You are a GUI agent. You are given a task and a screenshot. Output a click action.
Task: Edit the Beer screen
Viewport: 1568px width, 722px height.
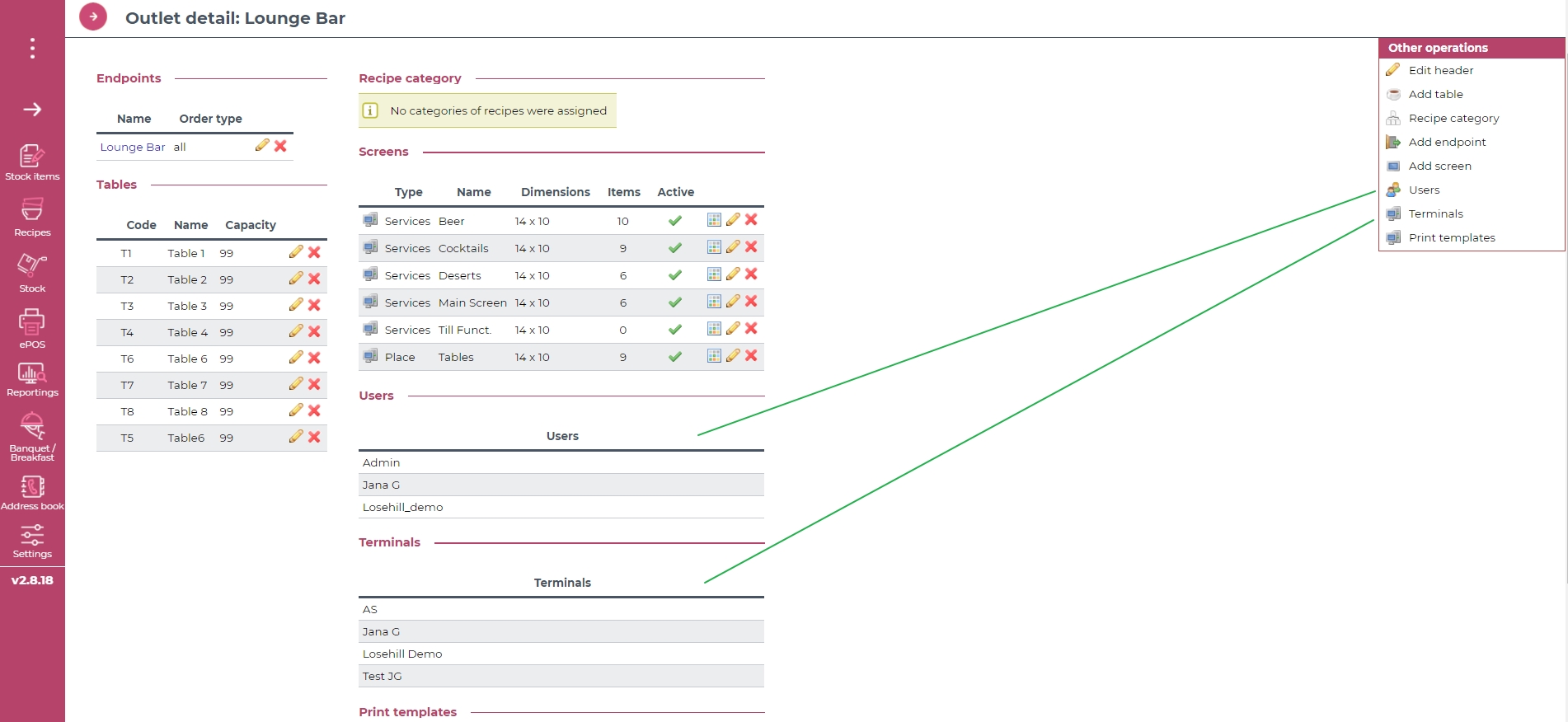coord(733,219)
